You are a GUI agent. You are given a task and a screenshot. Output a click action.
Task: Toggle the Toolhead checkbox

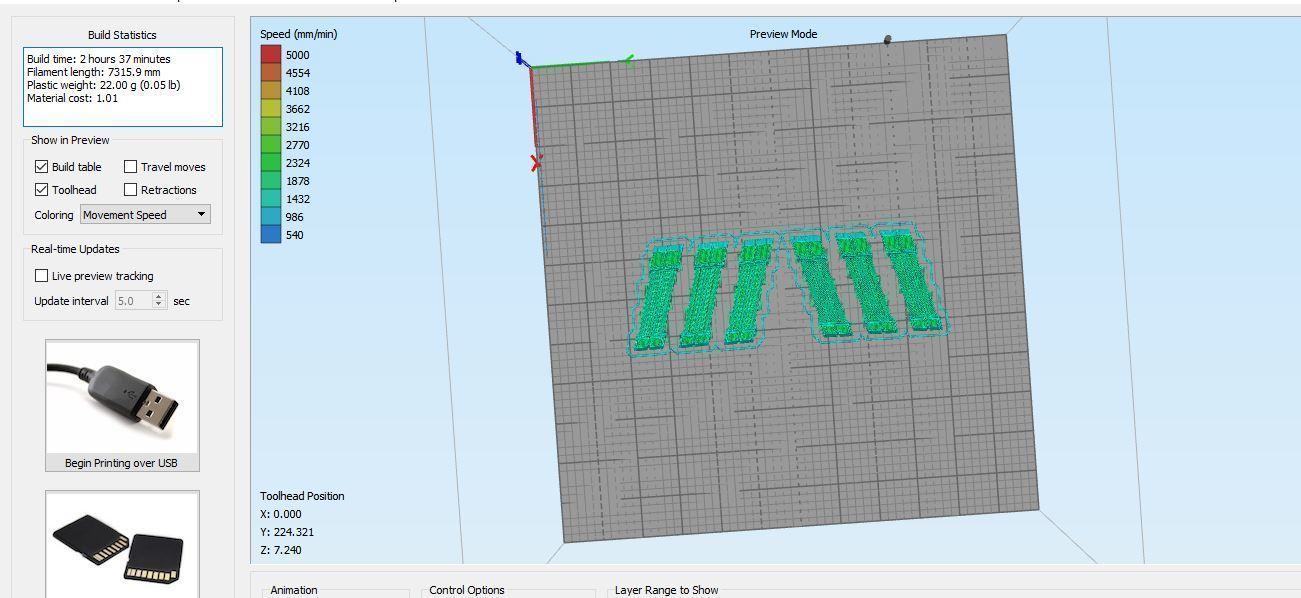click(41, 190)
